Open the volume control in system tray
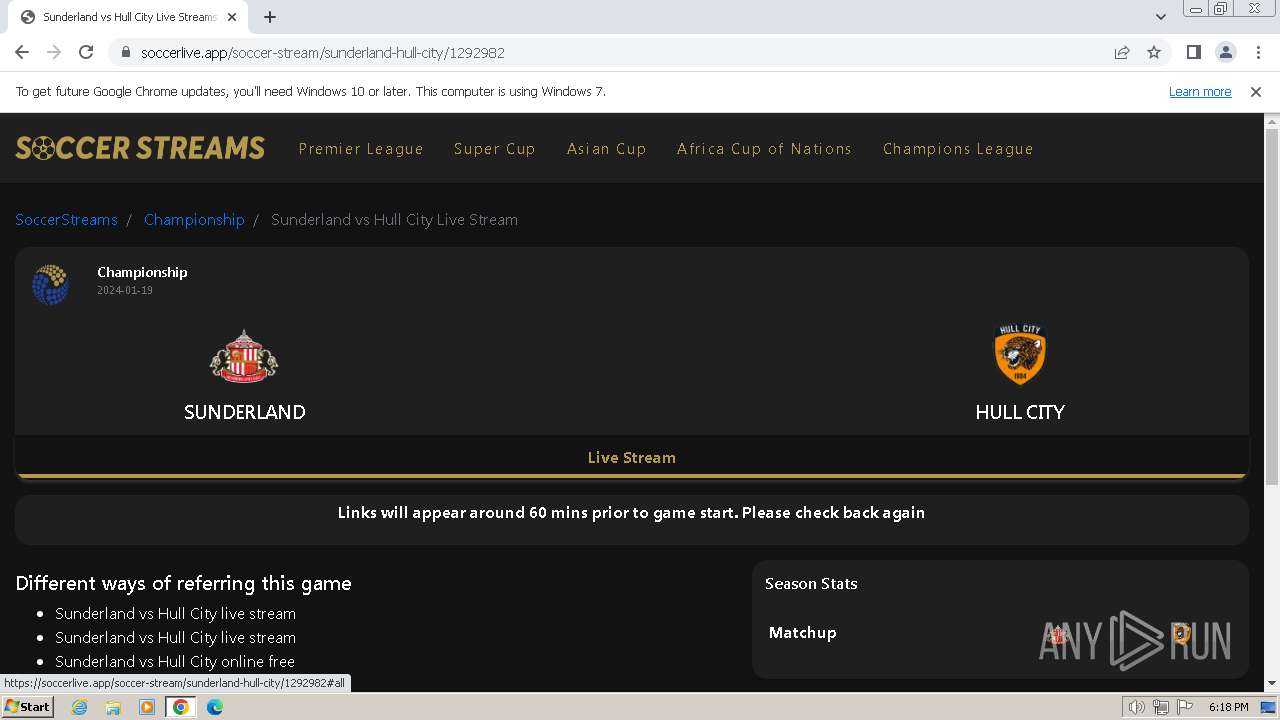 1137,707
